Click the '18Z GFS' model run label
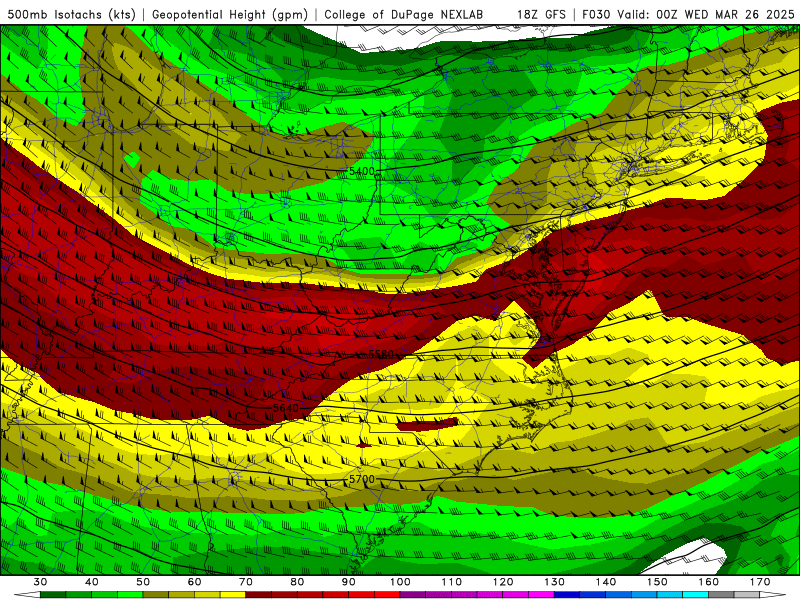Image resolution: width=800 pixels, height=600 pixels. tap(541, 14)
